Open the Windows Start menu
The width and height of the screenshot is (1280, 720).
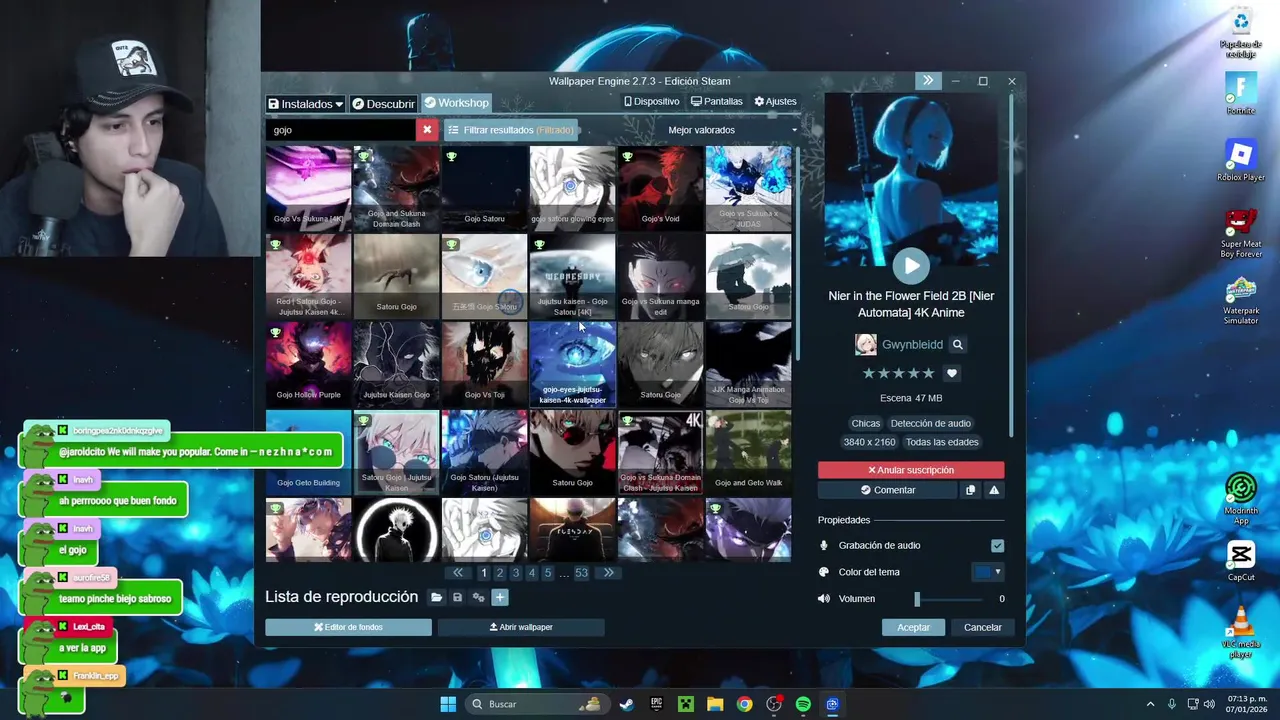click(x=448, y=704)
